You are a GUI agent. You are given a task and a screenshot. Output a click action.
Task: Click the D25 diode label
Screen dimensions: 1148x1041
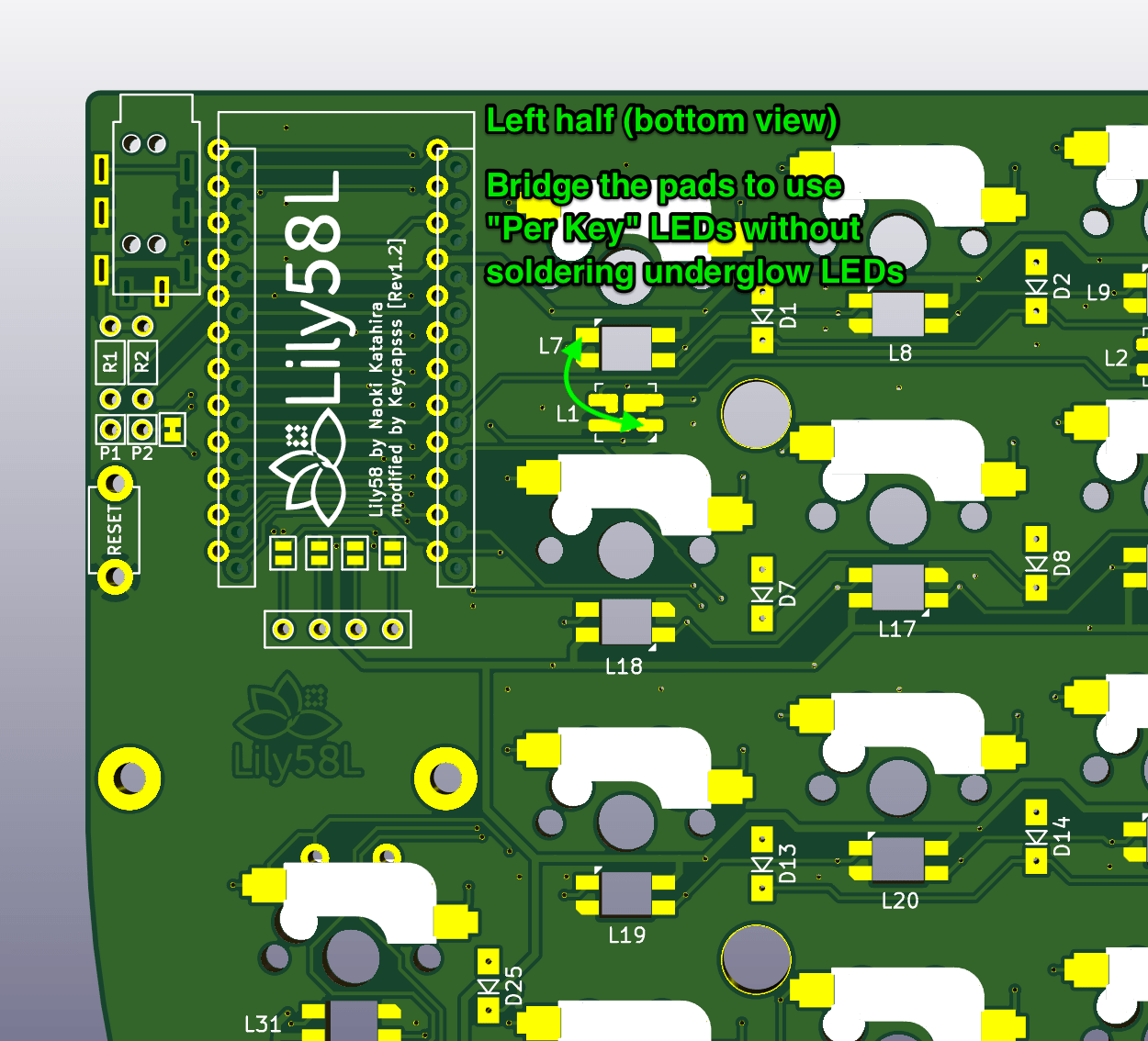coord(513,986)
